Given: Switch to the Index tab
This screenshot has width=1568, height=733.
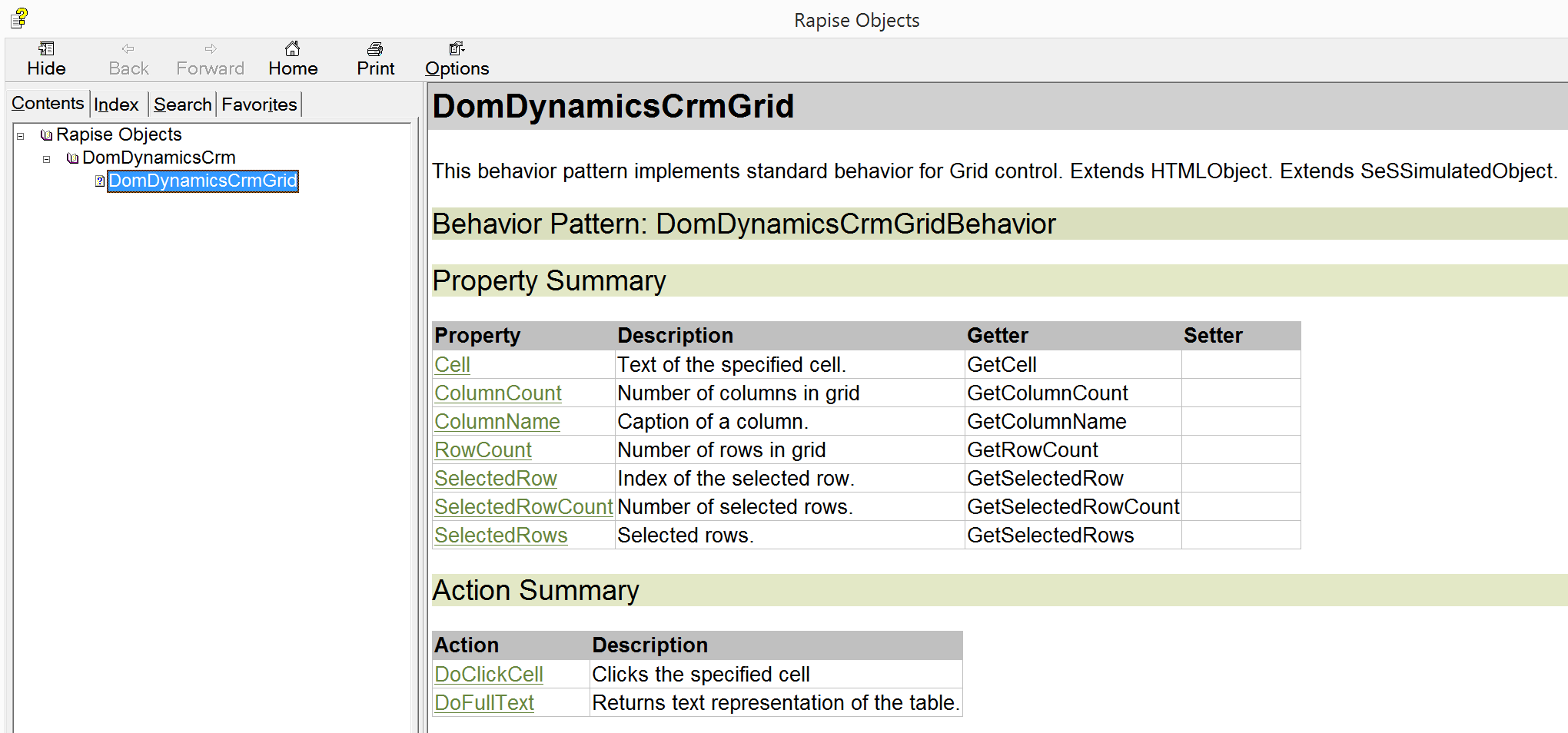Looking at the screenshot, I should coord(116,104).
